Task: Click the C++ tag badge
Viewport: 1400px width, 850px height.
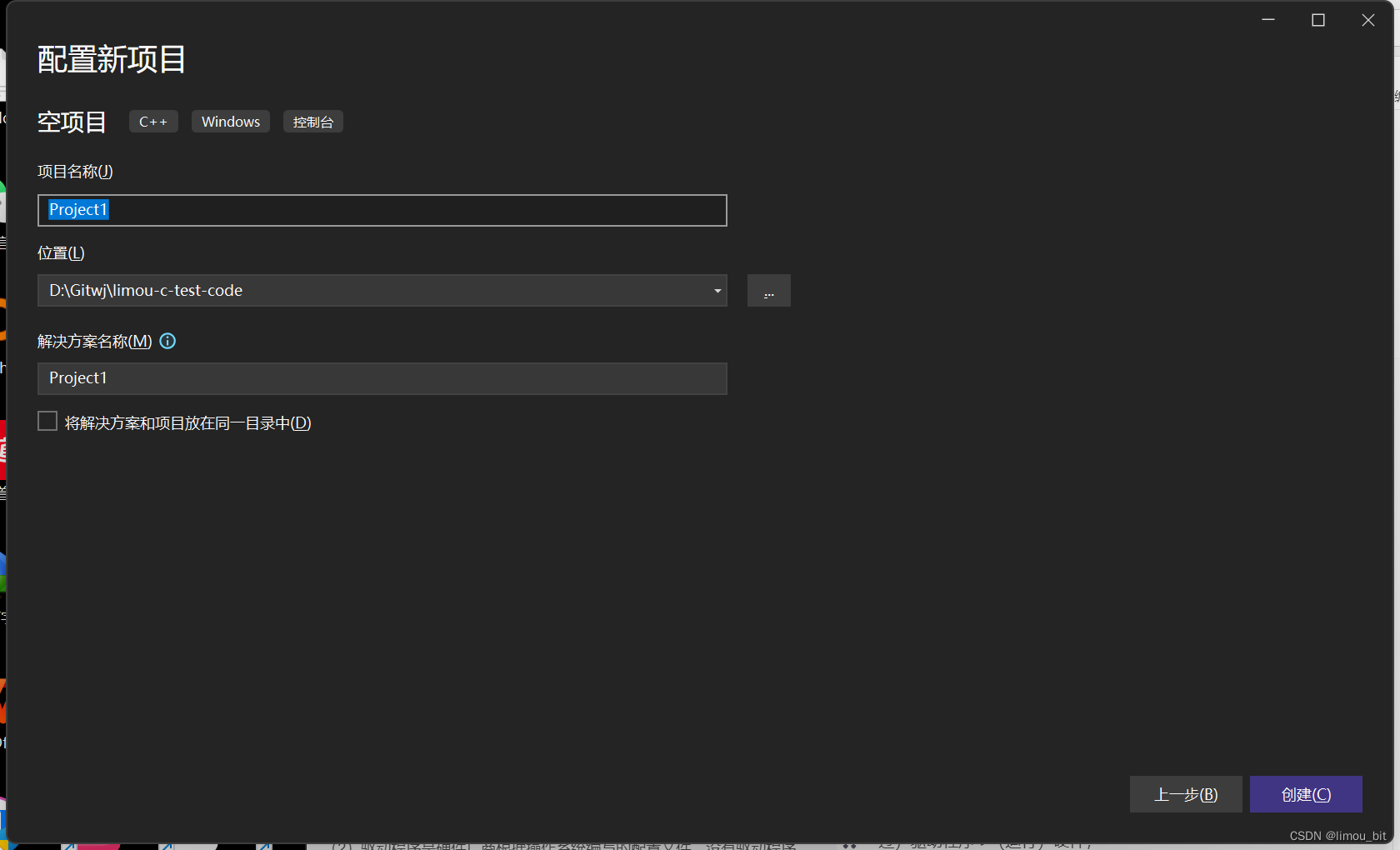Action: (153, 122)
